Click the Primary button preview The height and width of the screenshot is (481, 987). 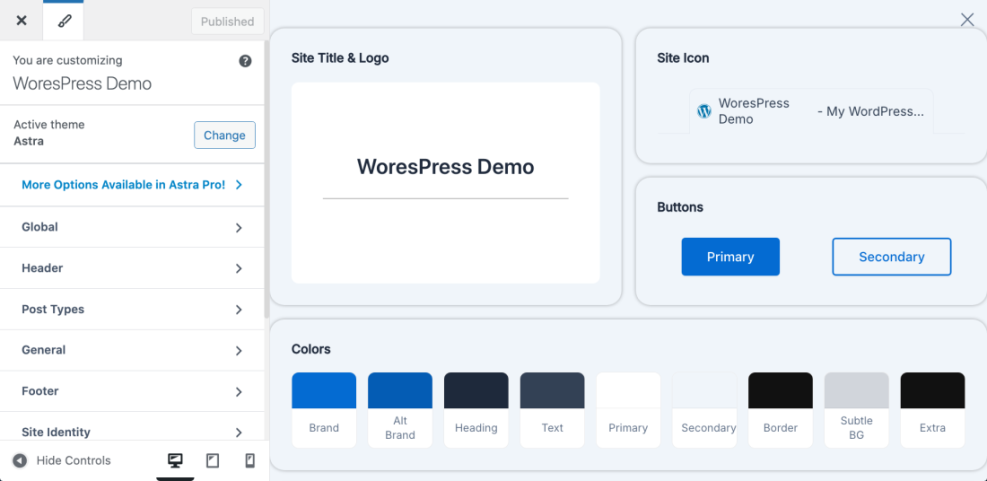point(730,257)
